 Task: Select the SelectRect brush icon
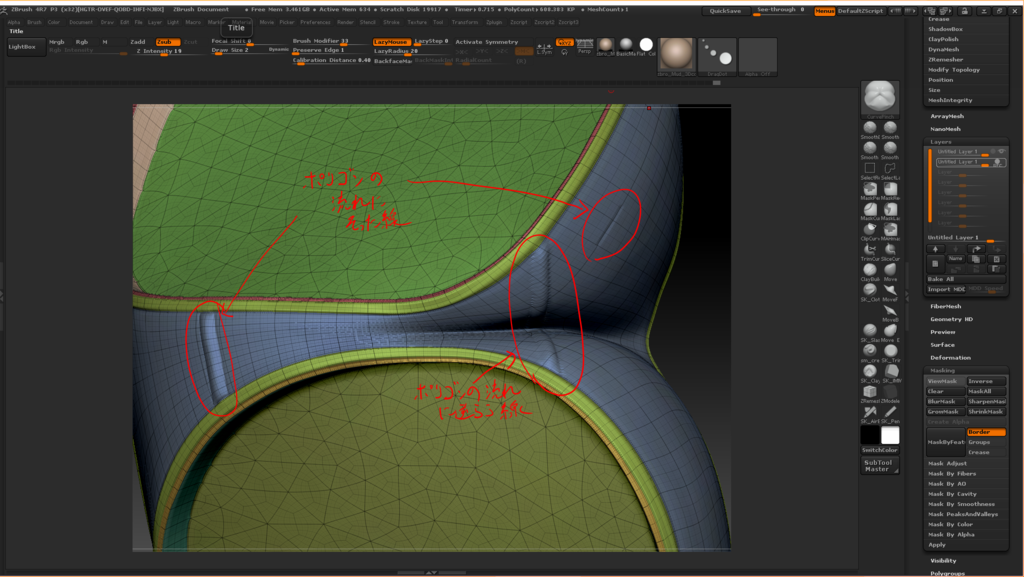click(x=870, y=168)
